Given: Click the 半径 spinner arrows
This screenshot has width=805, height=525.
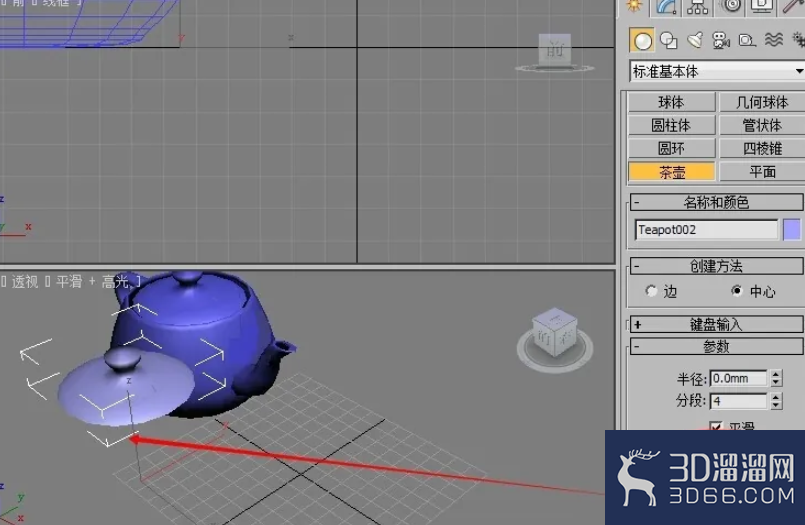Looking at the screenshot, I should [x=776, y=379].
